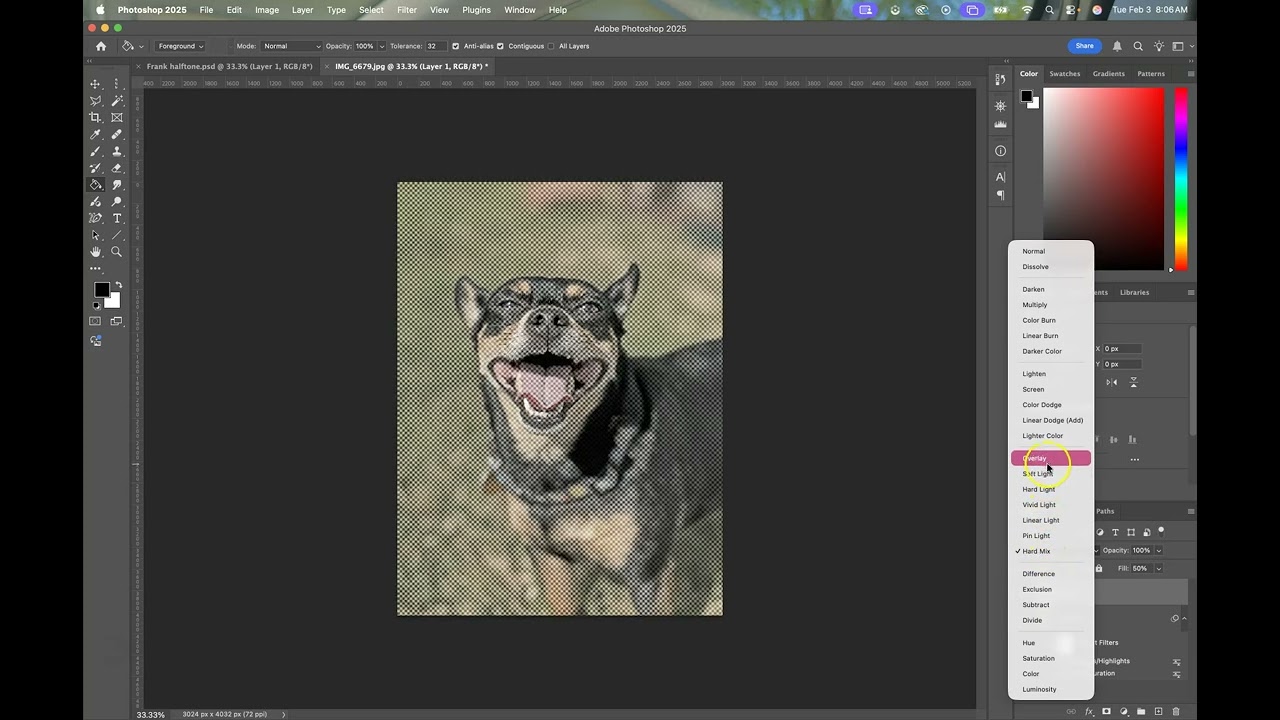Image resolution: width=1280 pixels, height=720 pixels.
Task: Pick a color in the color field
Action: 1104,179
